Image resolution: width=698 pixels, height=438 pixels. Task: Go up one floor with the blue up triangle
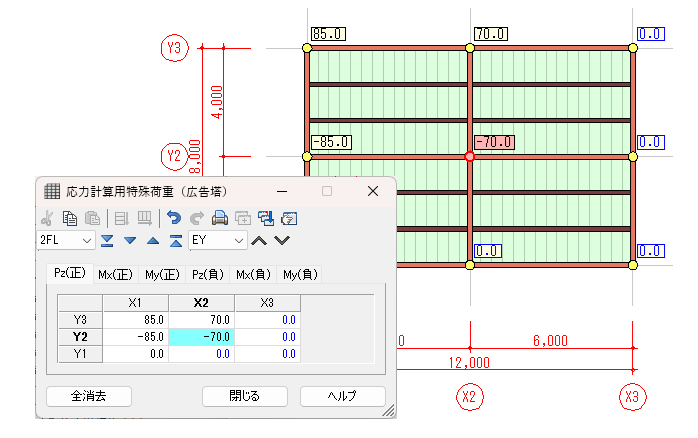(x=153, y=241)
